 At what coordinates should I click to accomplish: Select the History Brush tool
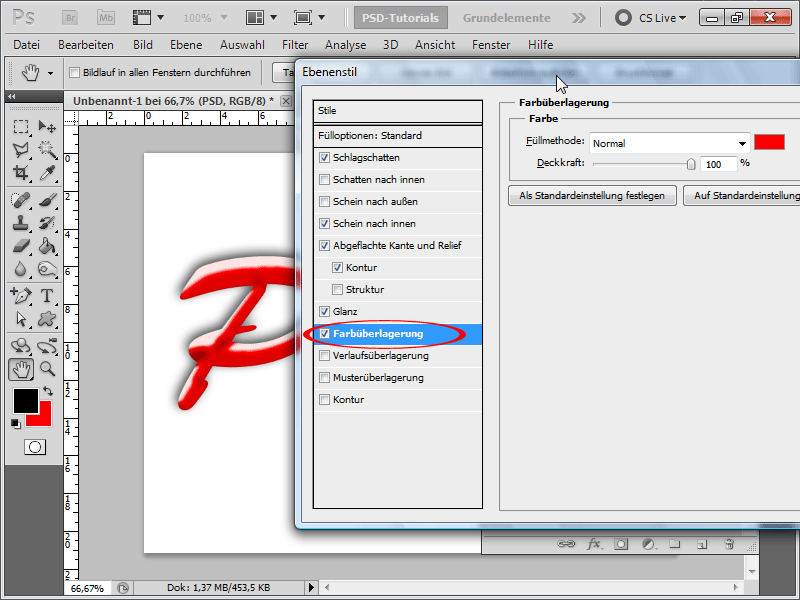click(47, 223)
